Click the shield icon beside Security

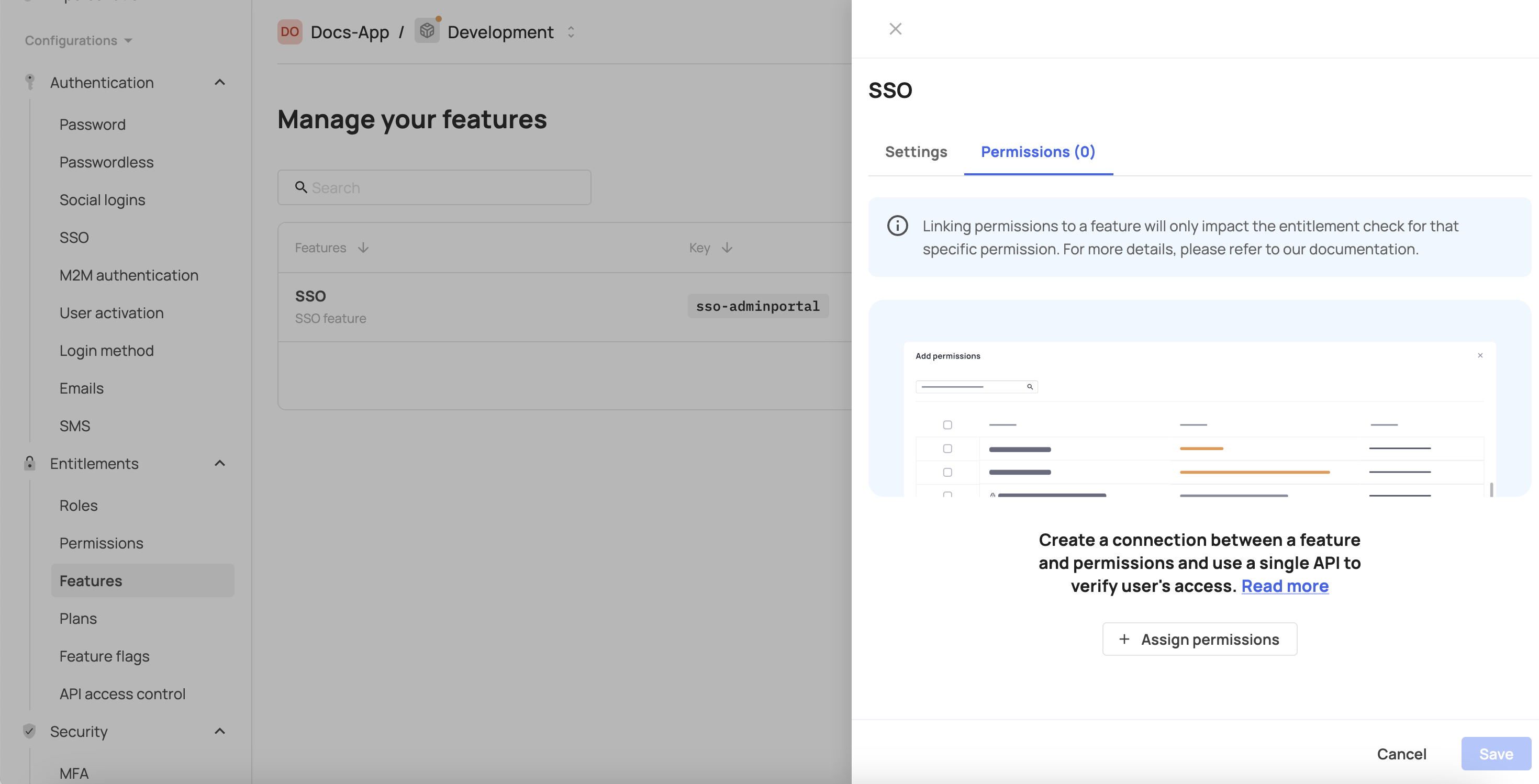[29, 731]
